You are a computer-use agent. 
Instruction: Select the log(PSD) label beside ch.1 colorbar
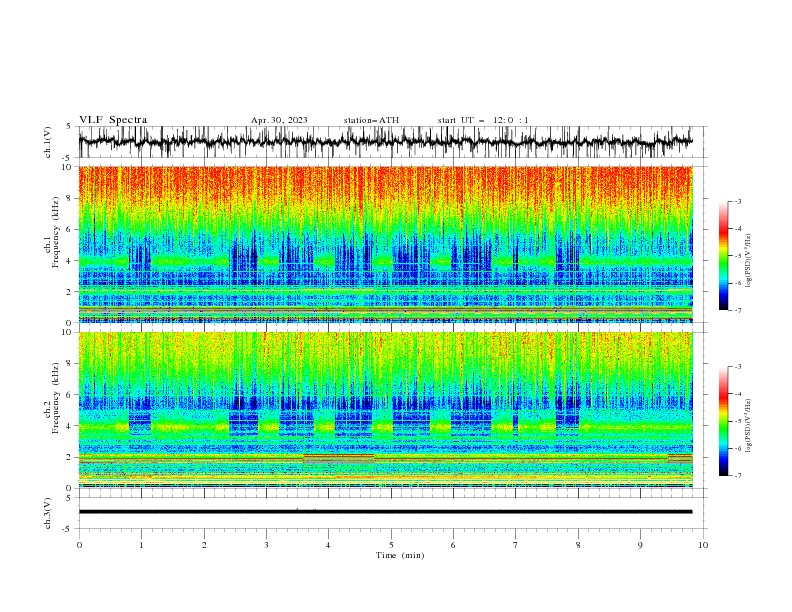(748, 261)
